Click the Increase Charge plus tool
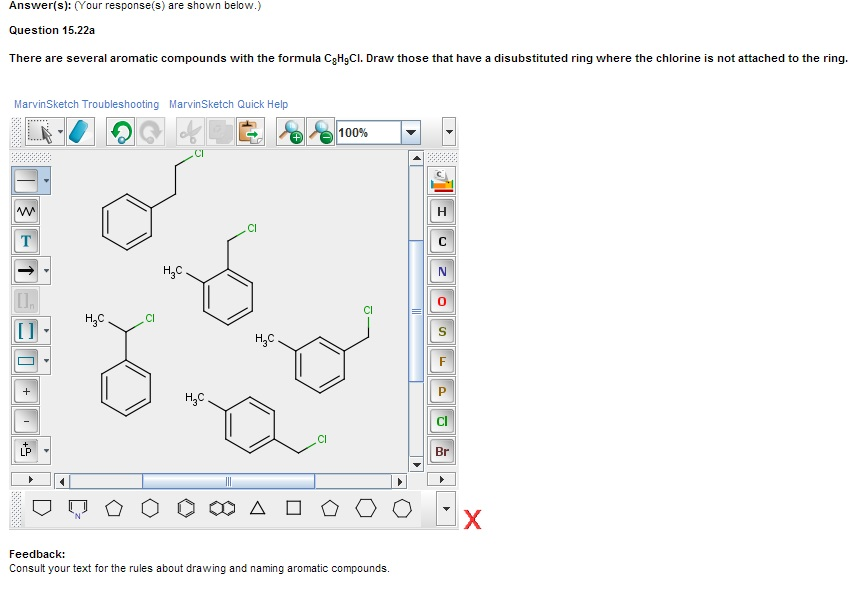This screenshot has width=859, height=599. (25, 391)
